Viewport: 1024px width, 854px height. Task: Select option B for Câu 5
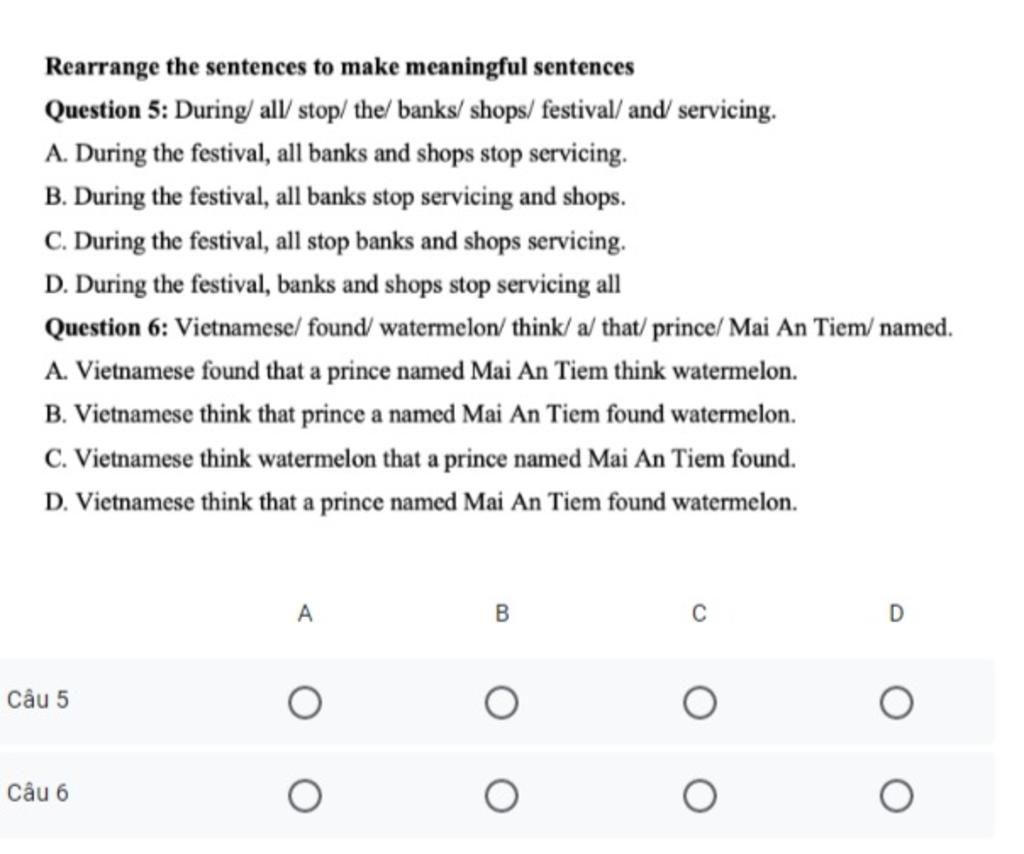502,703
